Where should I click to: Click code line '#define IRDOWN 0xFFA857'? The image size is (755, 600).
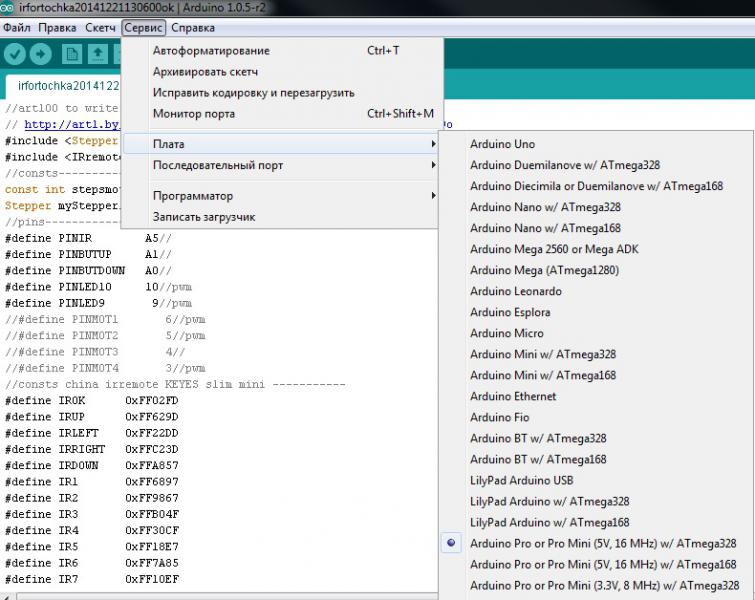click(x=92, y=466)
